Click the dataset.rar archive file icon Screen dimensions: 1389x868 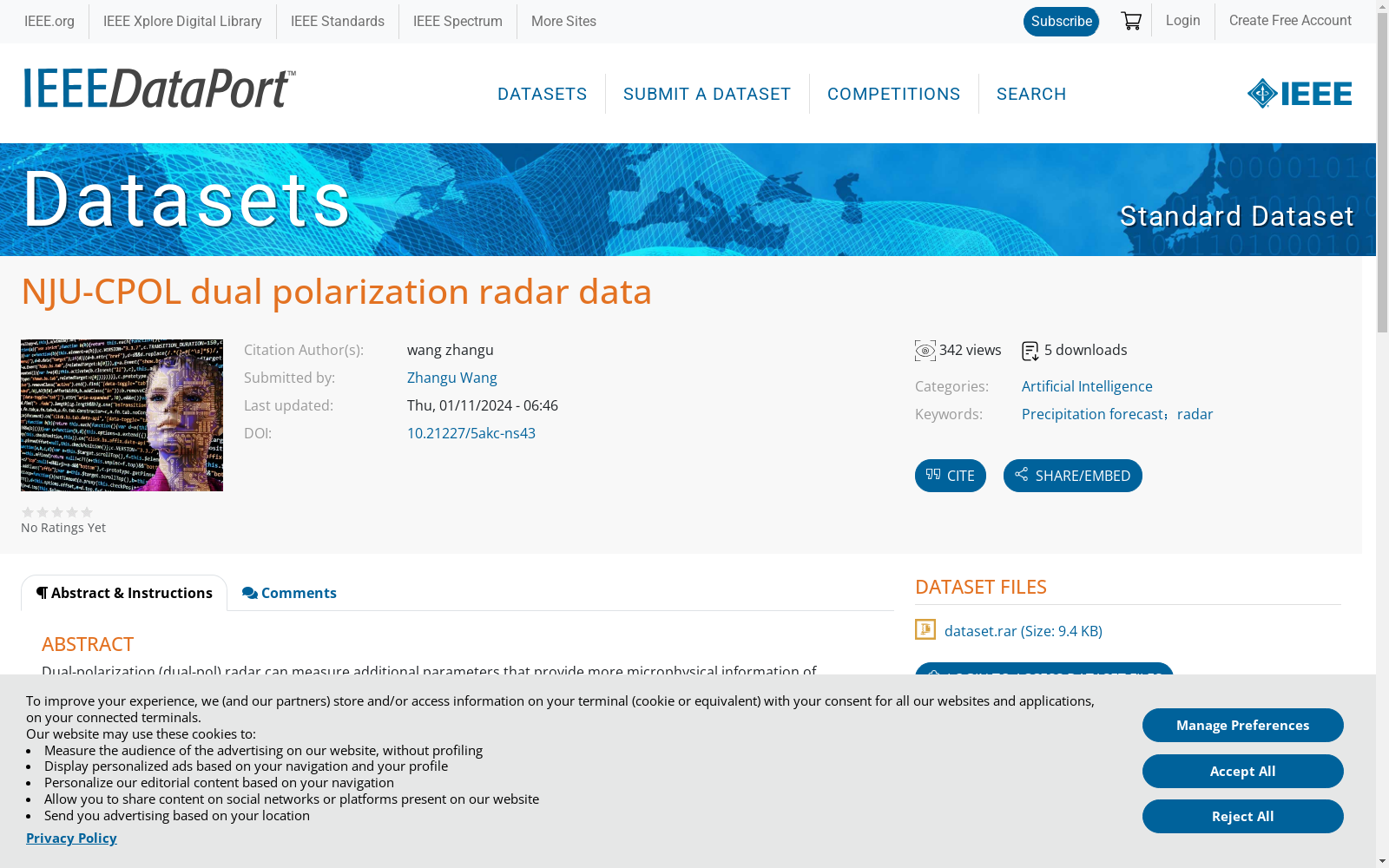[x=925, y=629]
